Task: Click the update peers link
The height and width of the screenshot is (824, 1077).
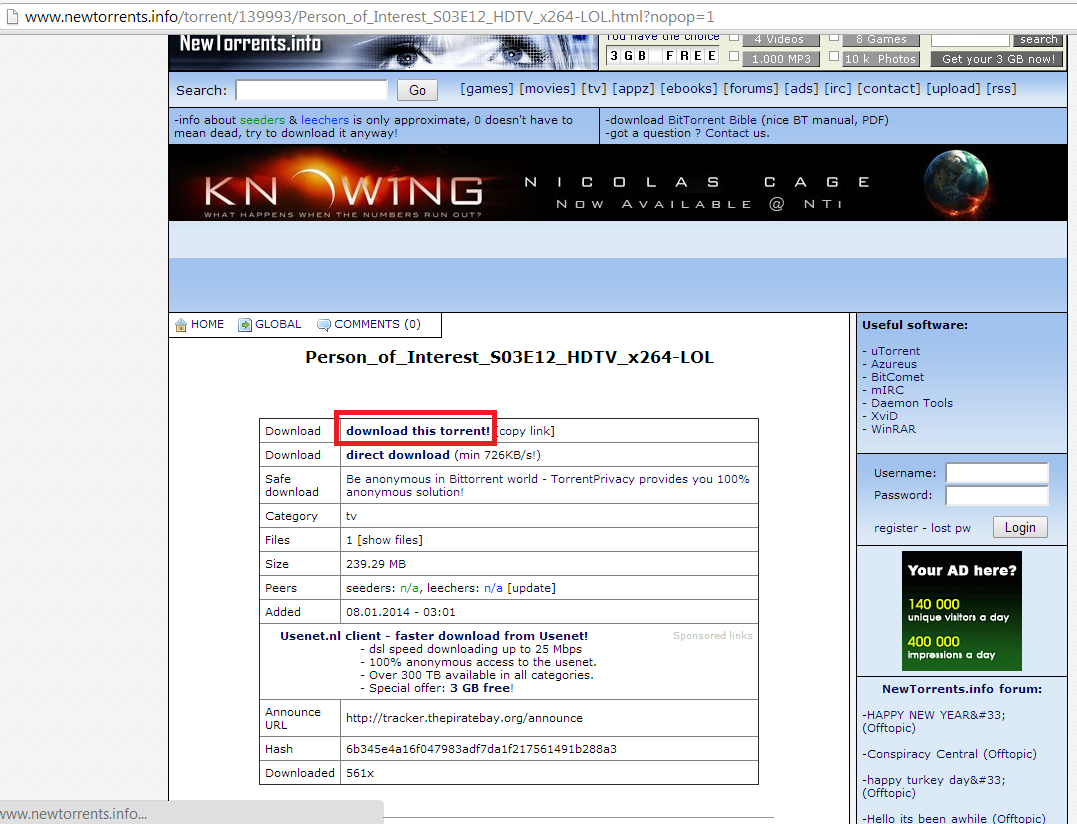Action: coord(532,588)
